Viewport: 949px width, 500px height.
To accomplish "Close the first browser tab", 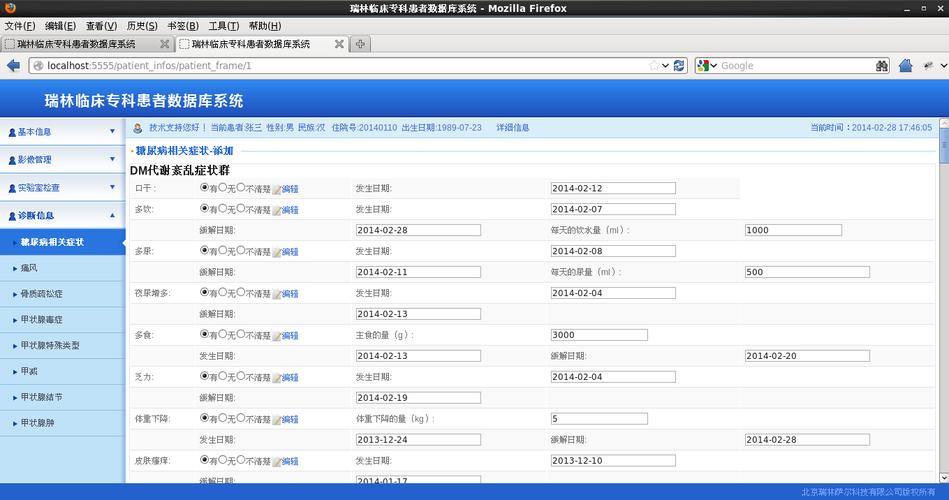I will pyautogui.click(x=165, y=44).
